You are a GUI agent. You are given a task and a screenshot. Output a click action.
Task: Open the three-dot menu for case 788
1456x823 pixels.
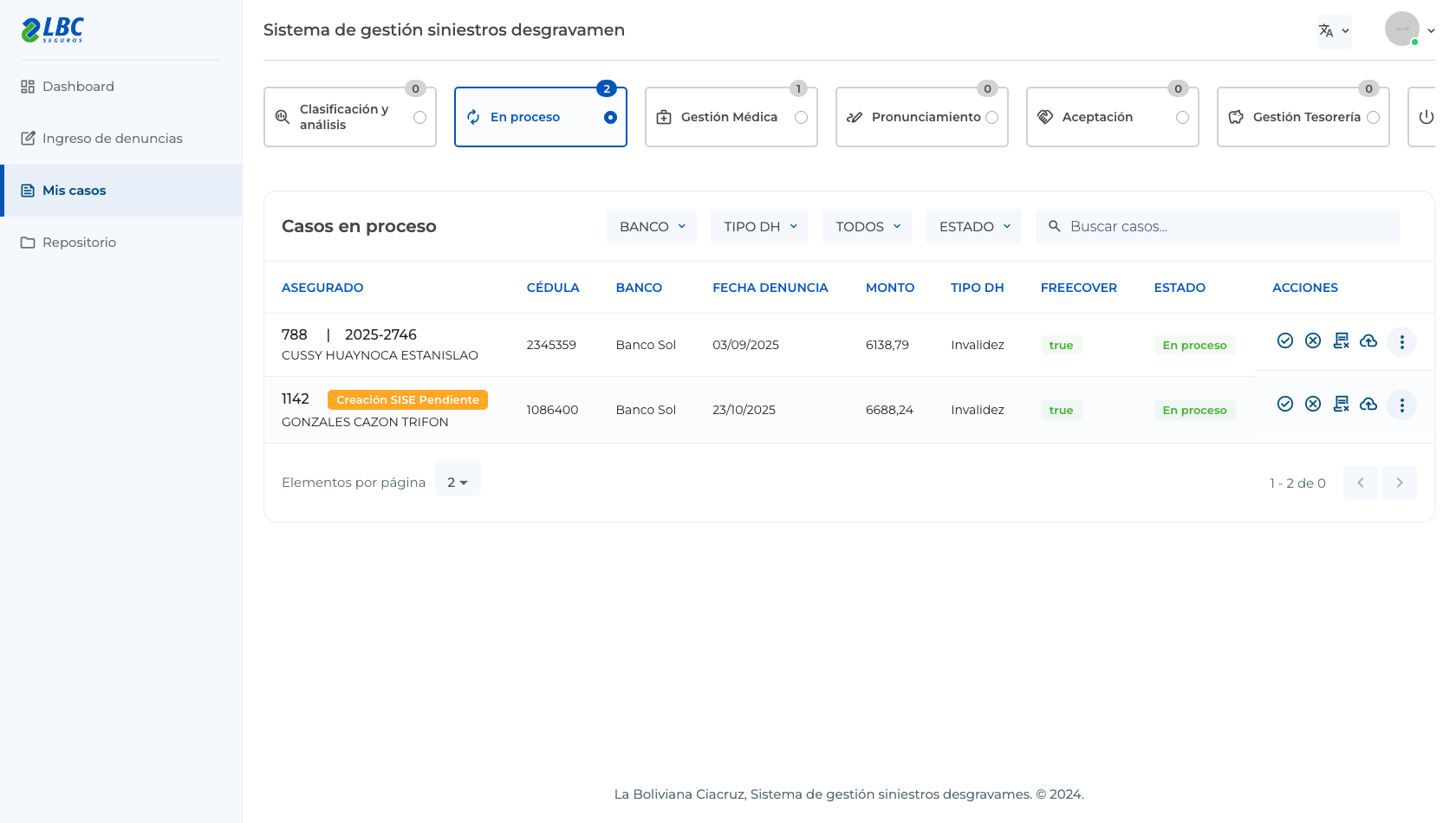pyautogui.click(x=1401, y=341)
